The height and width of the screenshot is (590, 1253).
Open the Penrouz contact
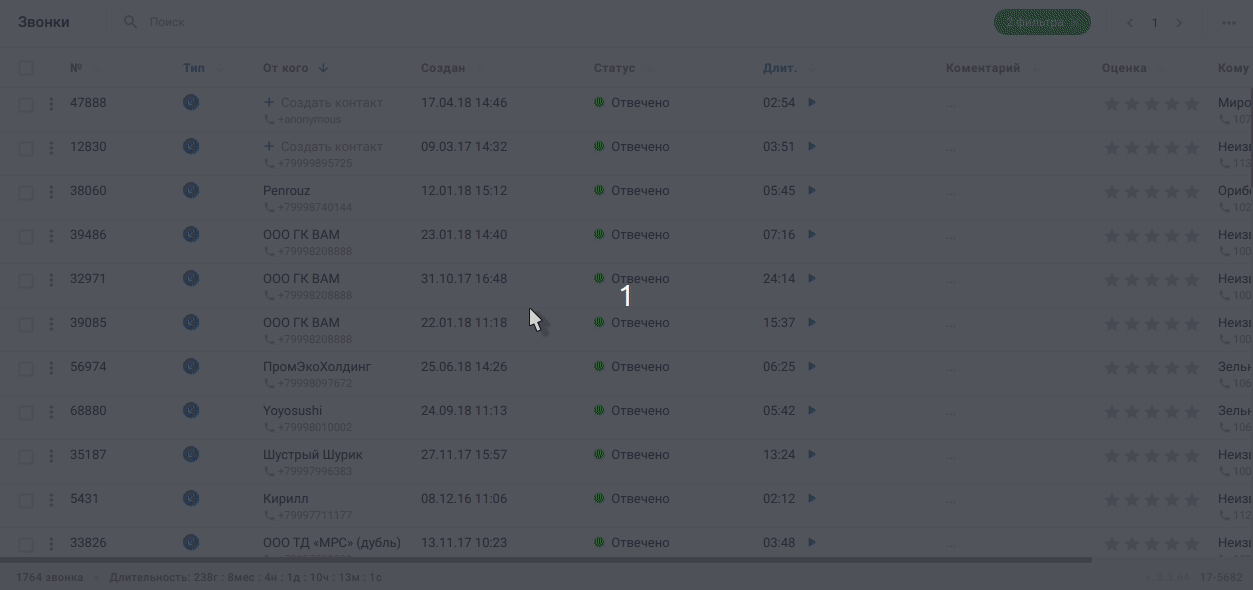287,190
